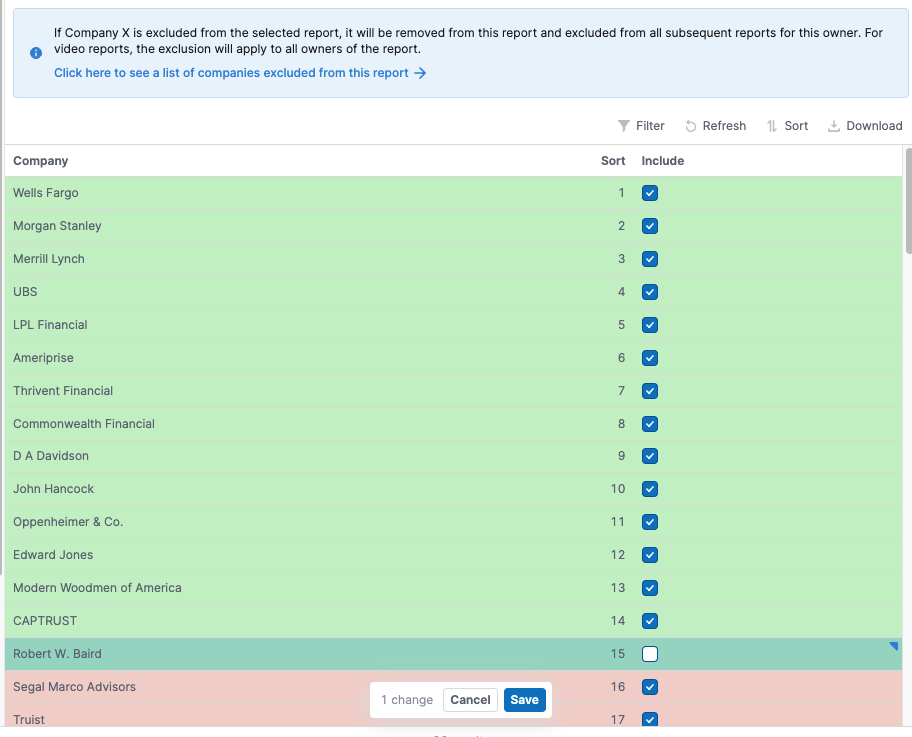Select the Wells Fargo company name
The image size is (912, 737).
[x=46, y=193]
